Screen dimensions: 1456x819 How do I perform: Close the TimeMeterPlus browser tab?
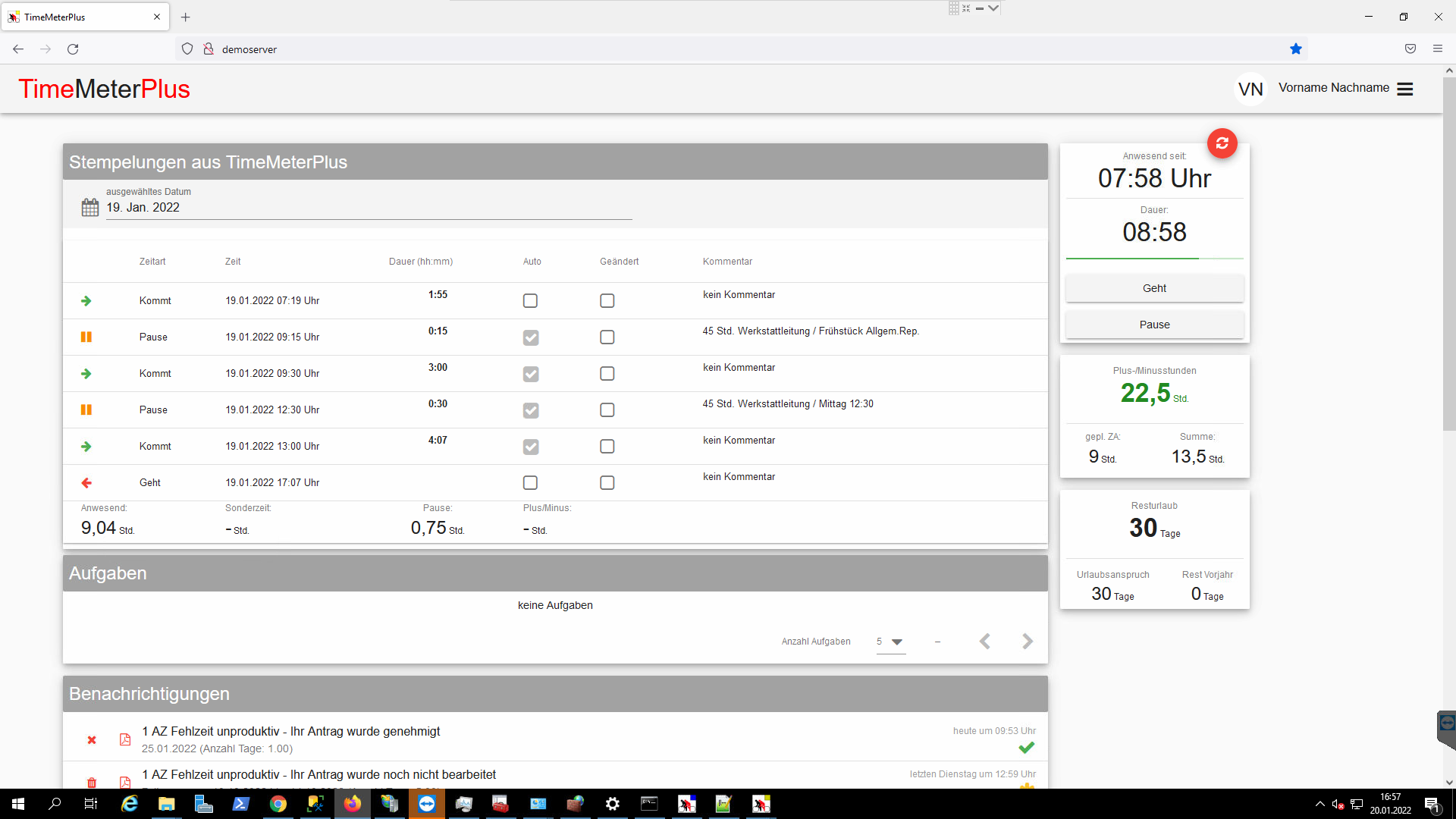tap(157, 17)
